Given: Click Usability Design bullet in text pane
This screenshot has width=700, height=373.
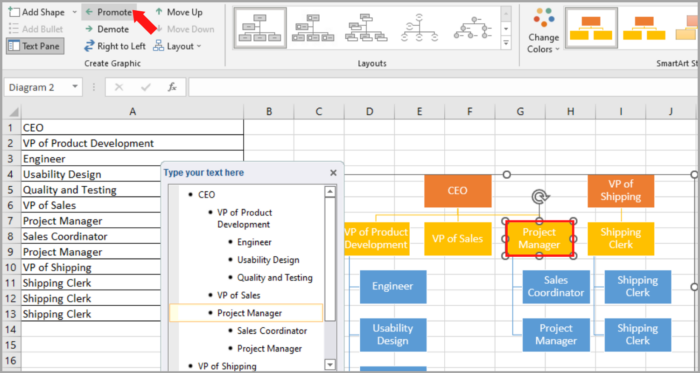Looking at the screenshot, I should (x=268, y=260).
